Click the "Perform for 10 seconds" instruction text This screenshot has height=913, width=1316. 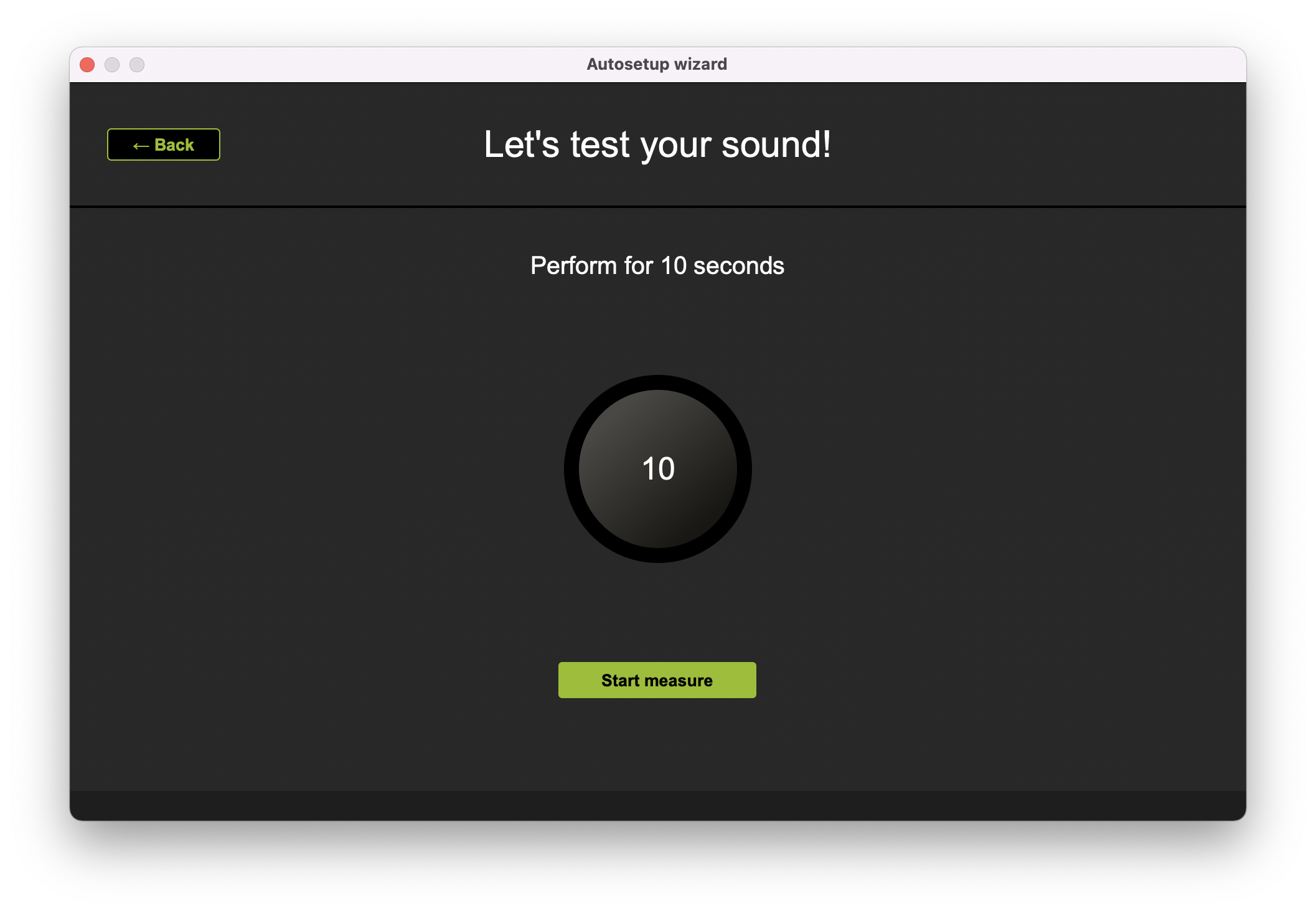(657, 266)
